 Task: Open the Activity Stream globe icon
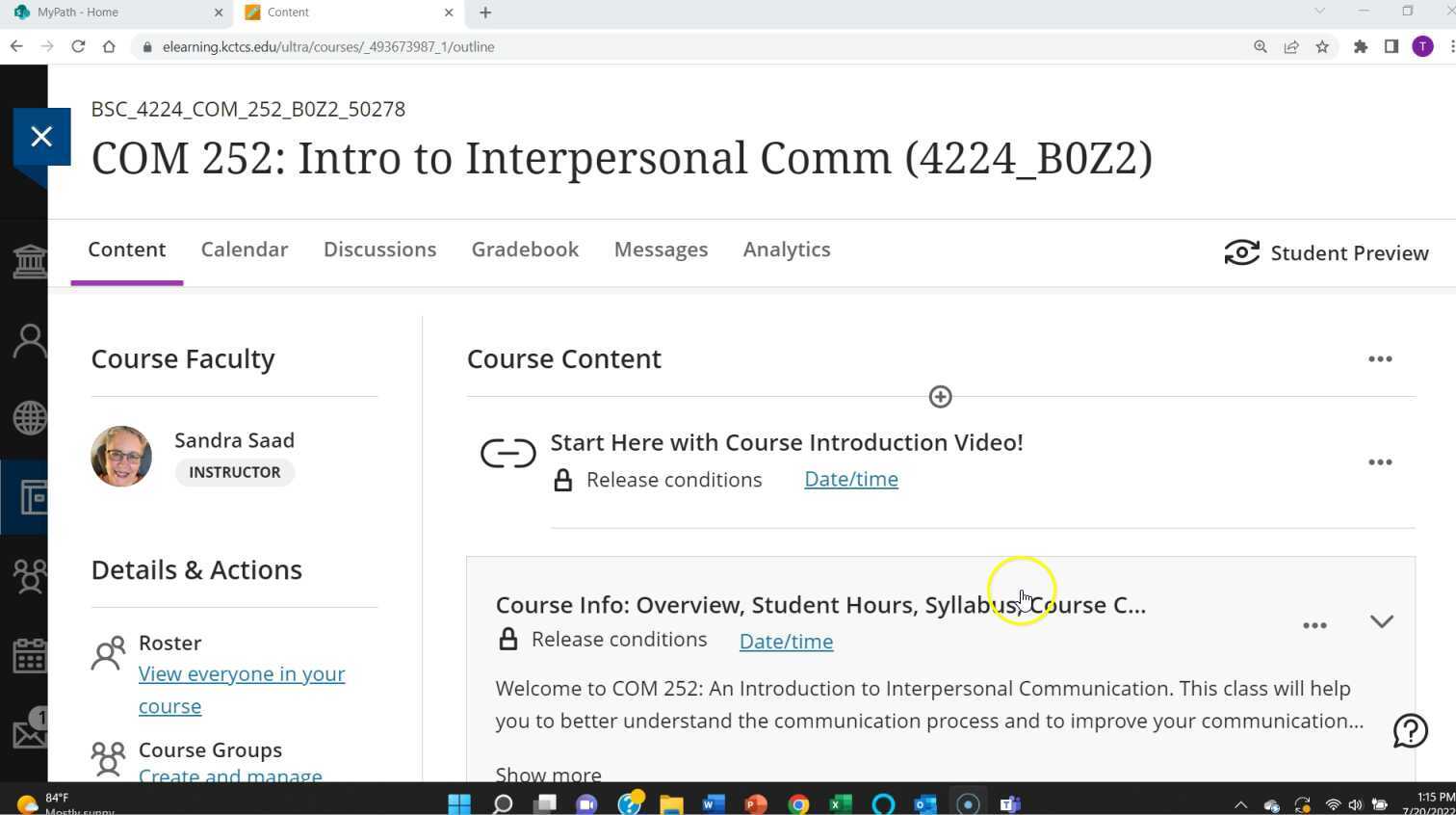click(x=29, y=417)
